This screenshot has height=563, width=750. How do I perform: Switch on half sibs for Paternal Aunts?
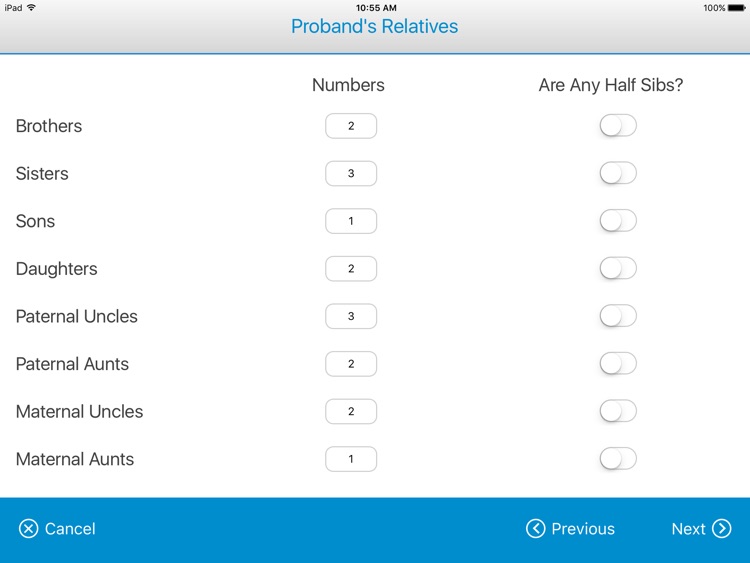coord(618,364)
